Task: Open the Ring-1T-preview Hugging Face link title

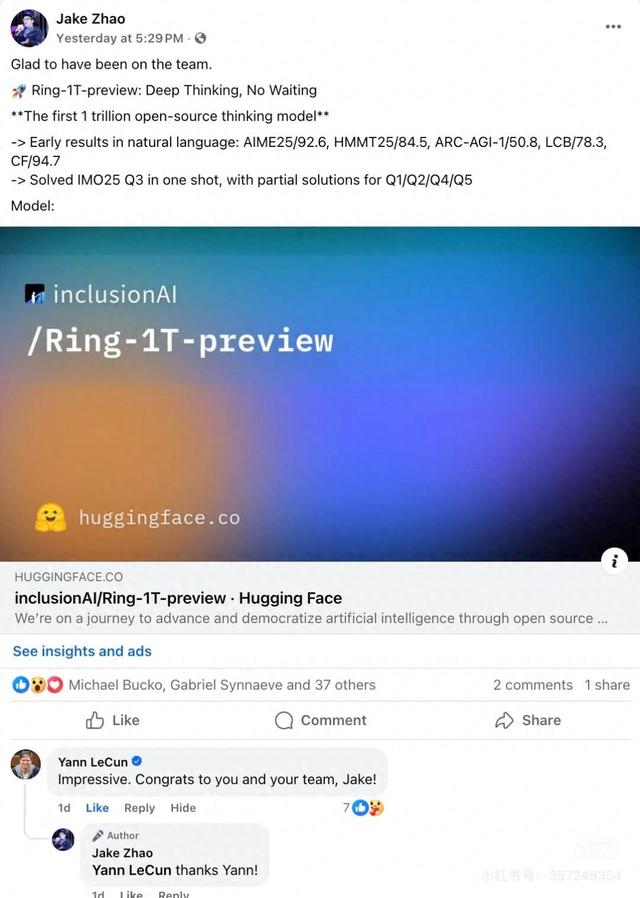Action: click(178, 598)
